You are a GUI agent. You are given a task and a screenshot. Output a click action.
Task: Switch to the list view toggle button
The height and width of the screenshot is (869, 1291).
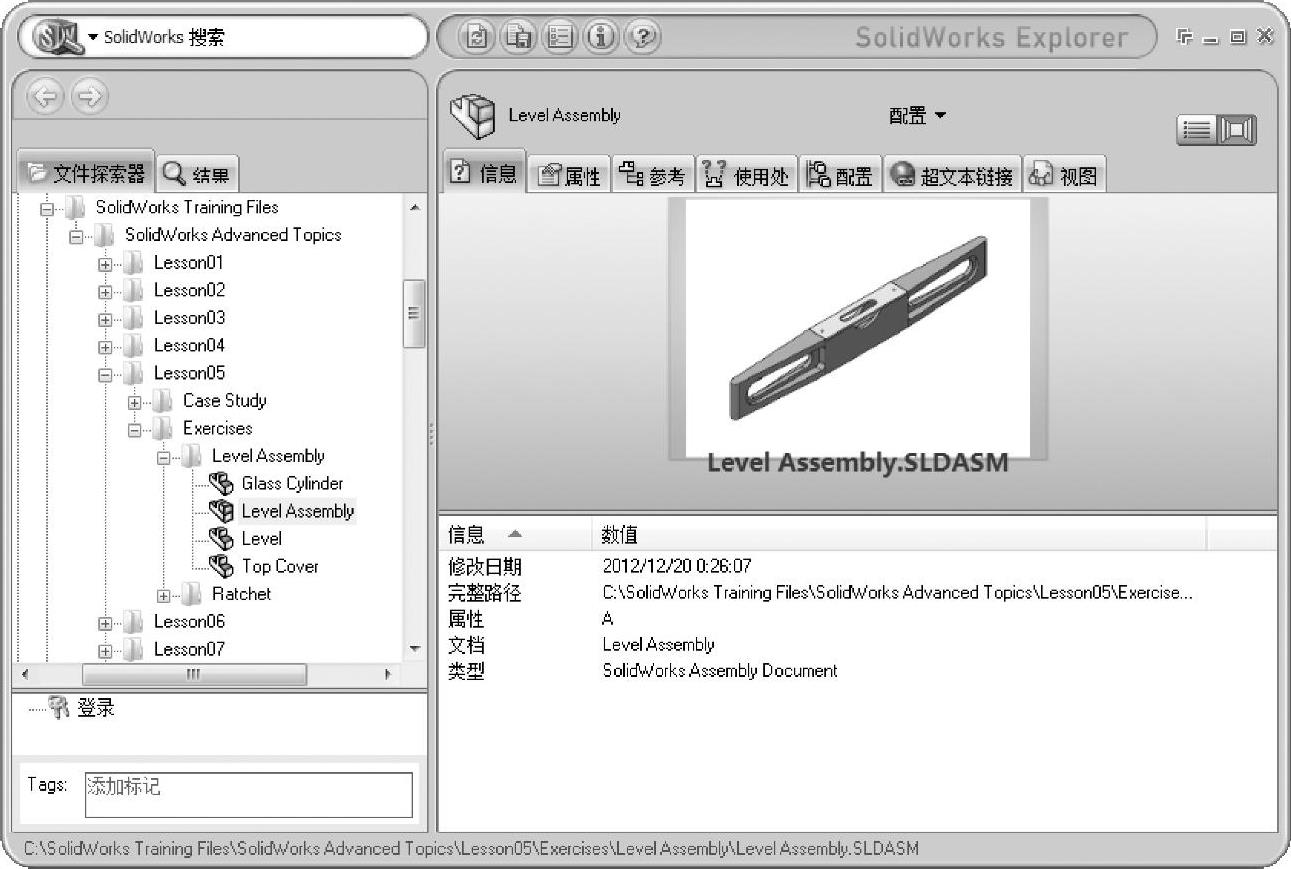pos(1197,130)
